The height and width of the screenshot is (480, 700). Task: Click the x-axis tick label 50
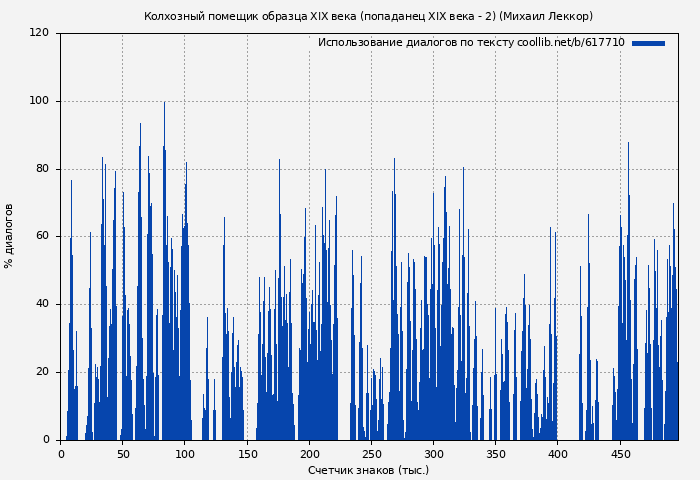tap(123, 454)
